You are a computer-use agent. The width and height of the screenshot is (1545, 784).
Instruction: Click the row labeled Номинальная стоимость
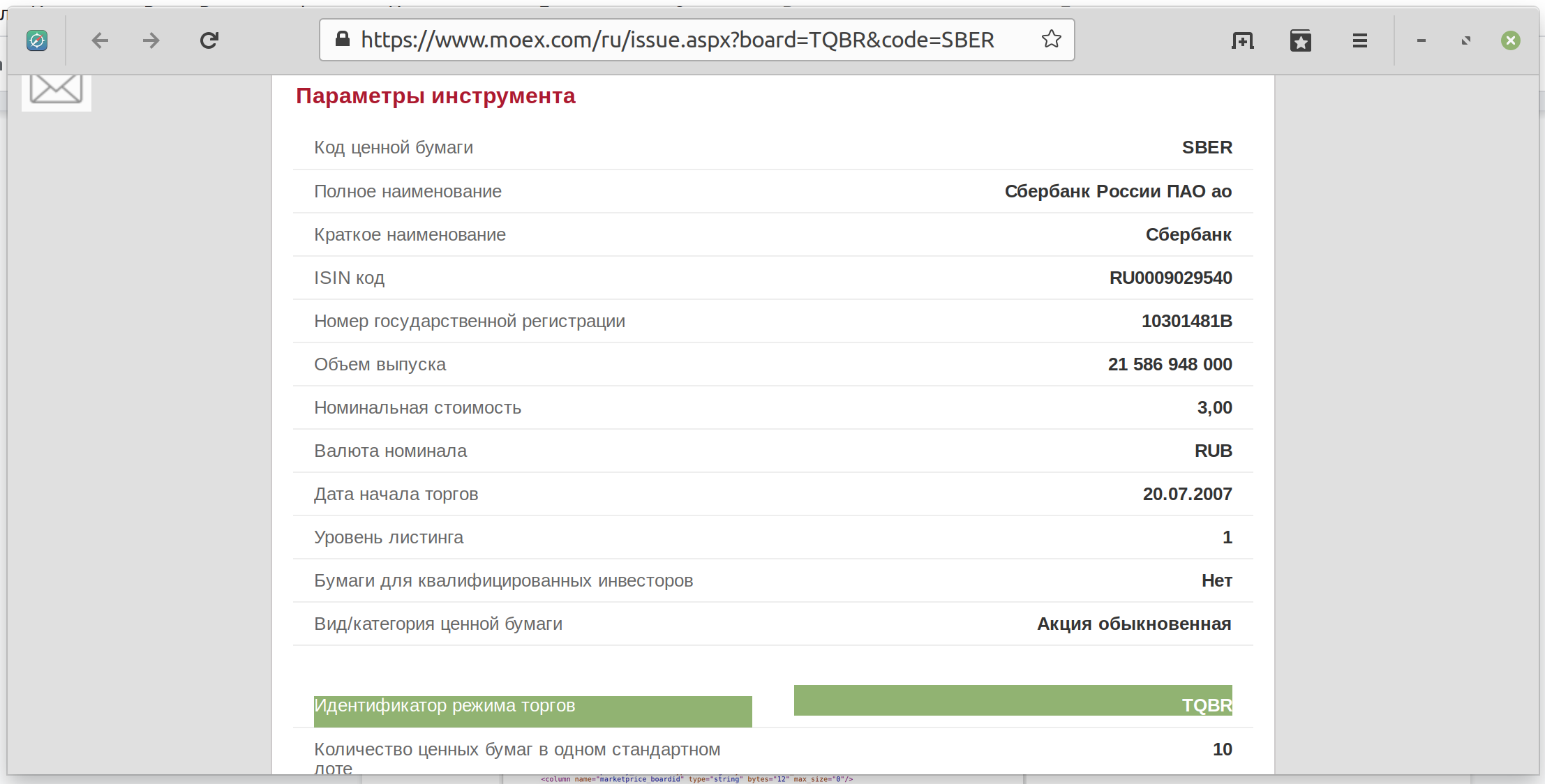pyautogui.click(x=417, y=407)
